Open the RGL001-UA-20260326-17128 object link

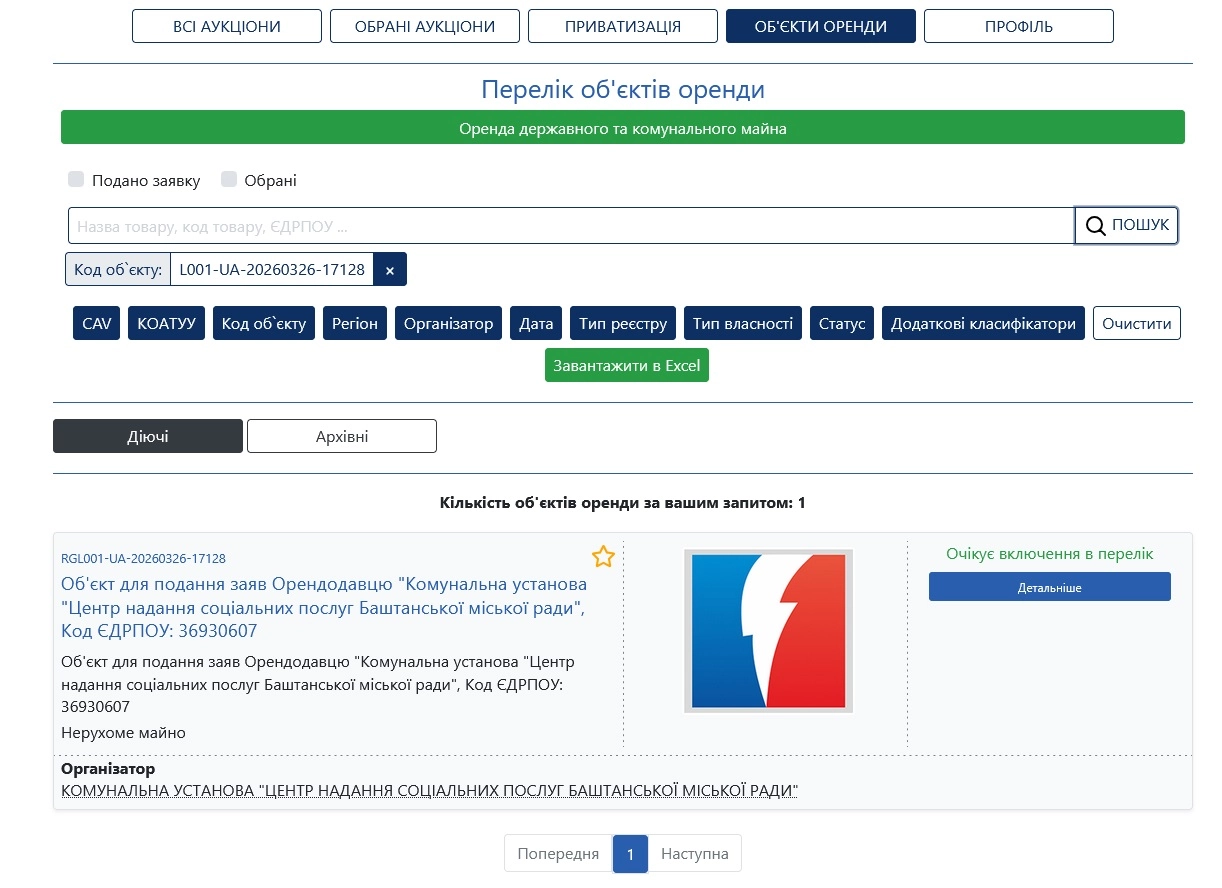pyautogui.click(x=143, y=558)
